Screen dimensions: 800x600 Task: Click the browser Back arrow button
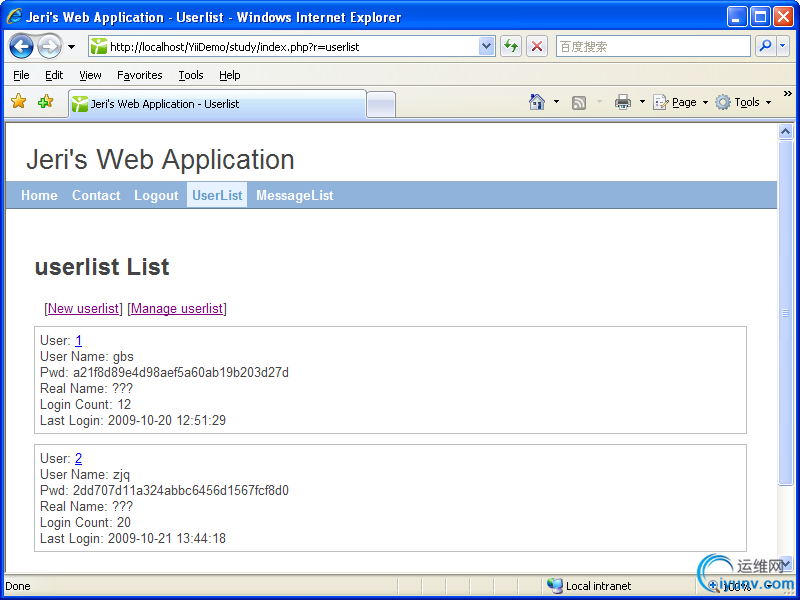[21, 46]
